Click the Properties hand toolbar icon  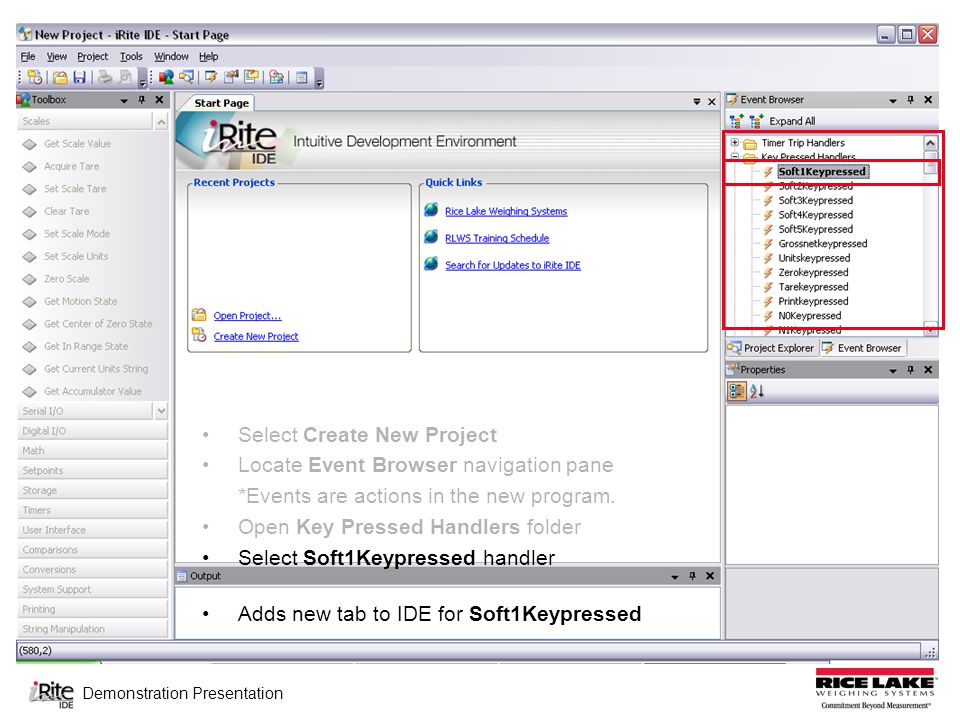231,77
